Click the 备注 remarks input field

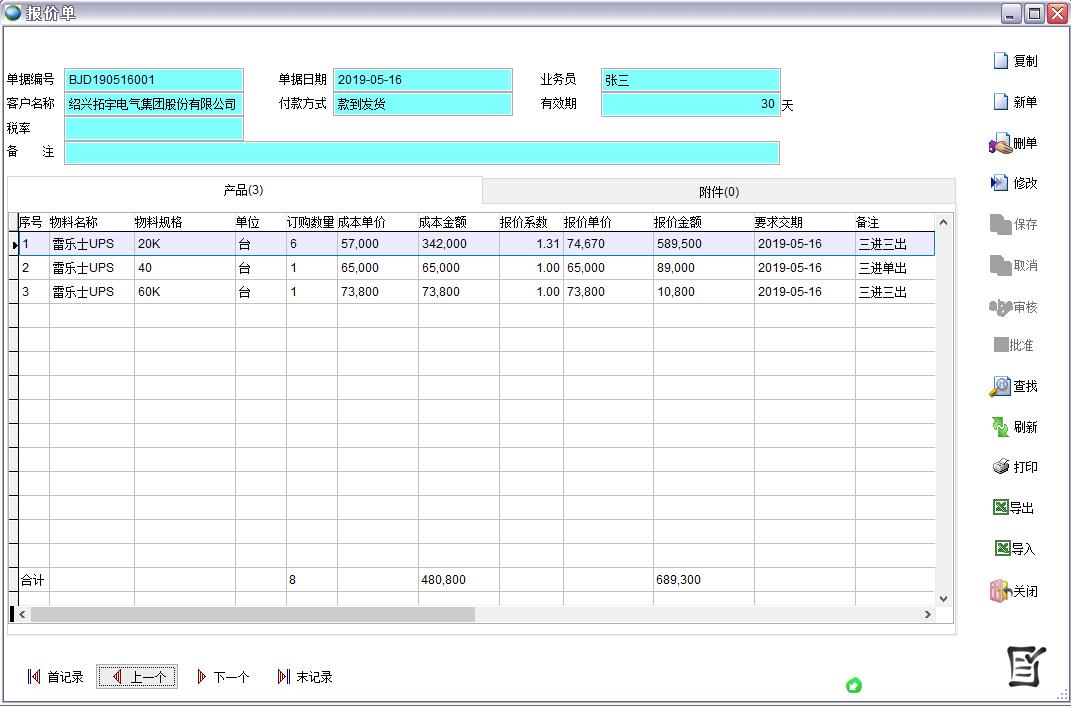pos(421,153)
